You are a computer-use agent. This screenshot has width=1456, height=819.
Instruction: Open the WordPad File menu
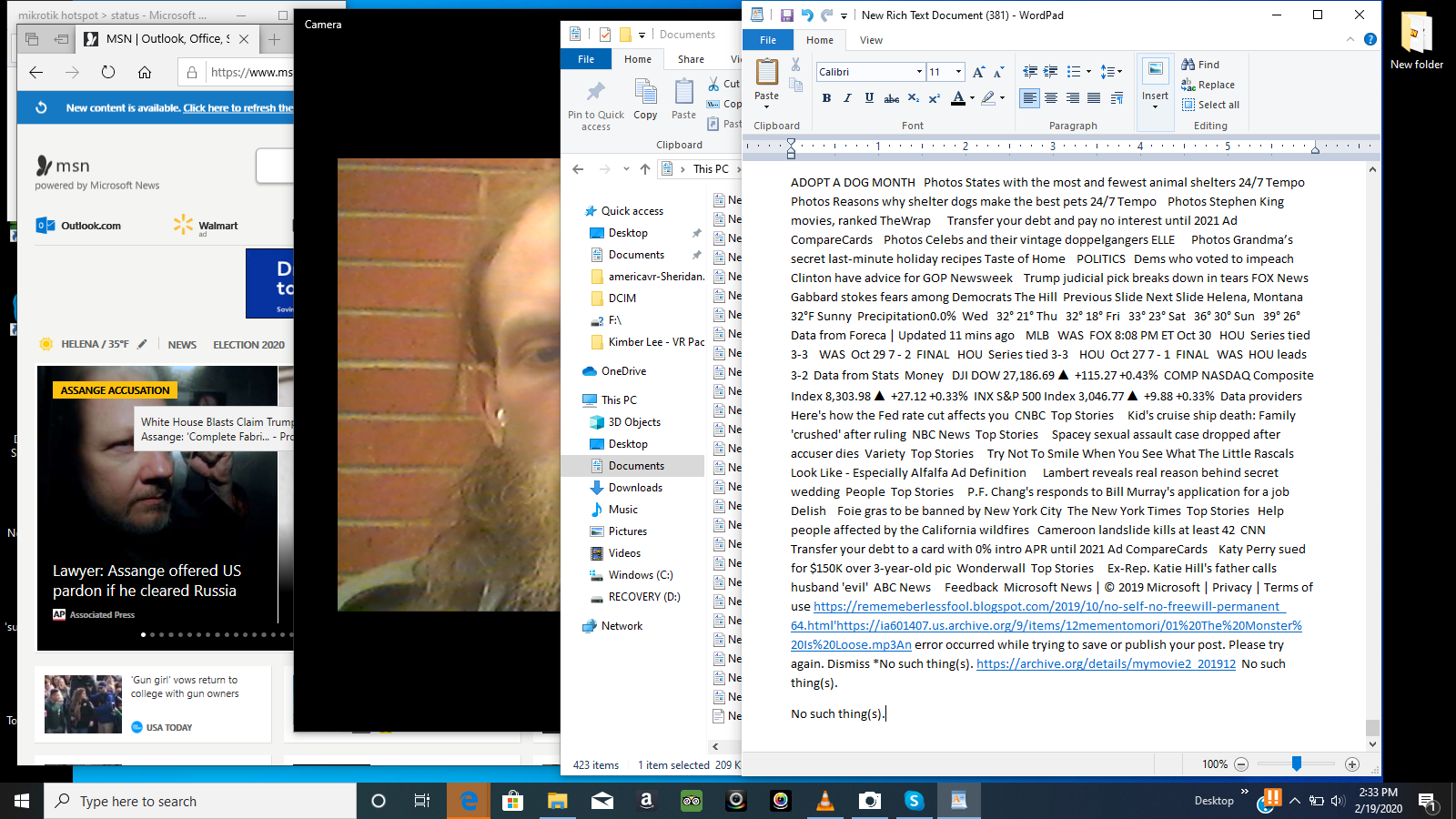pyautogui.click(x=768, y=40)
